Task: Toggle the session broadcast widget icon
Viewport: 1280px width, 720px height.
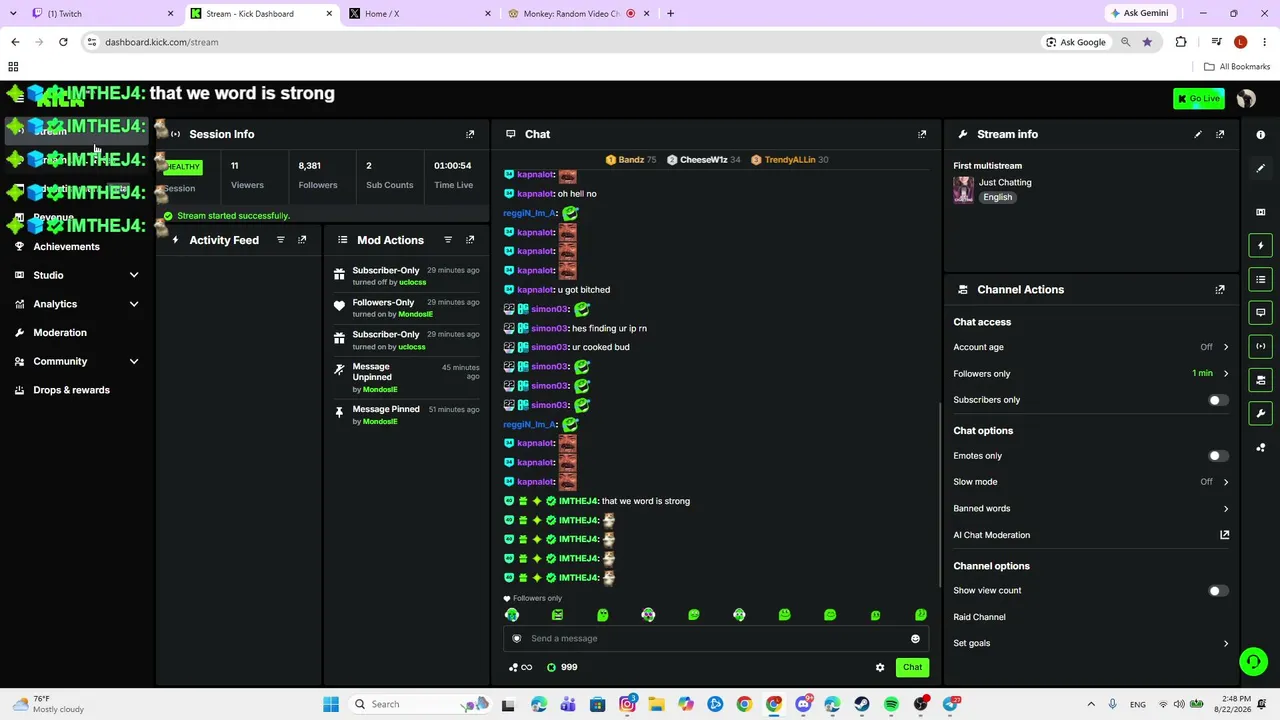Action: pos(1261,346)
